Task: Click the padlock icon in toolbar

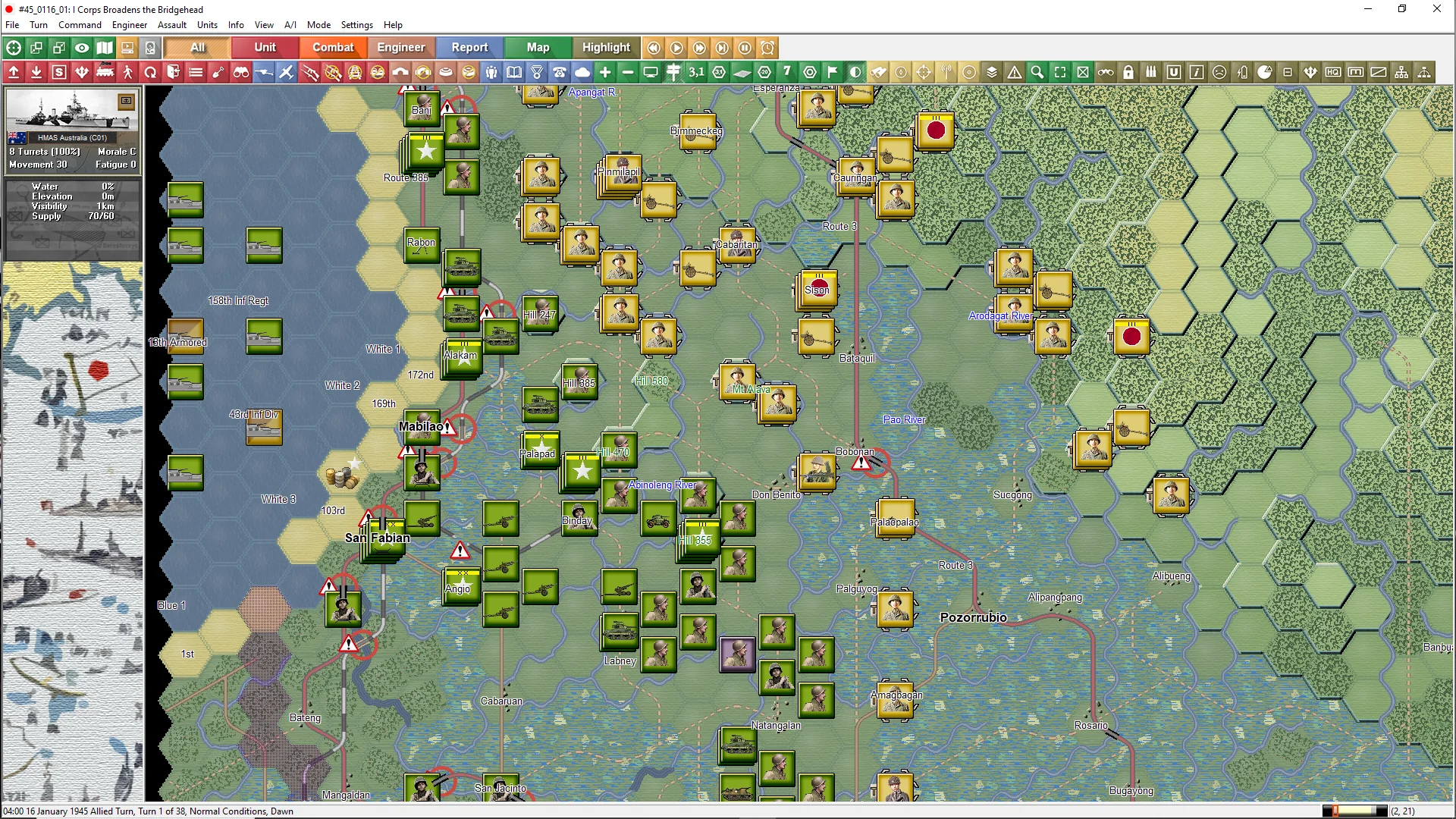Action: [1128, 73]
